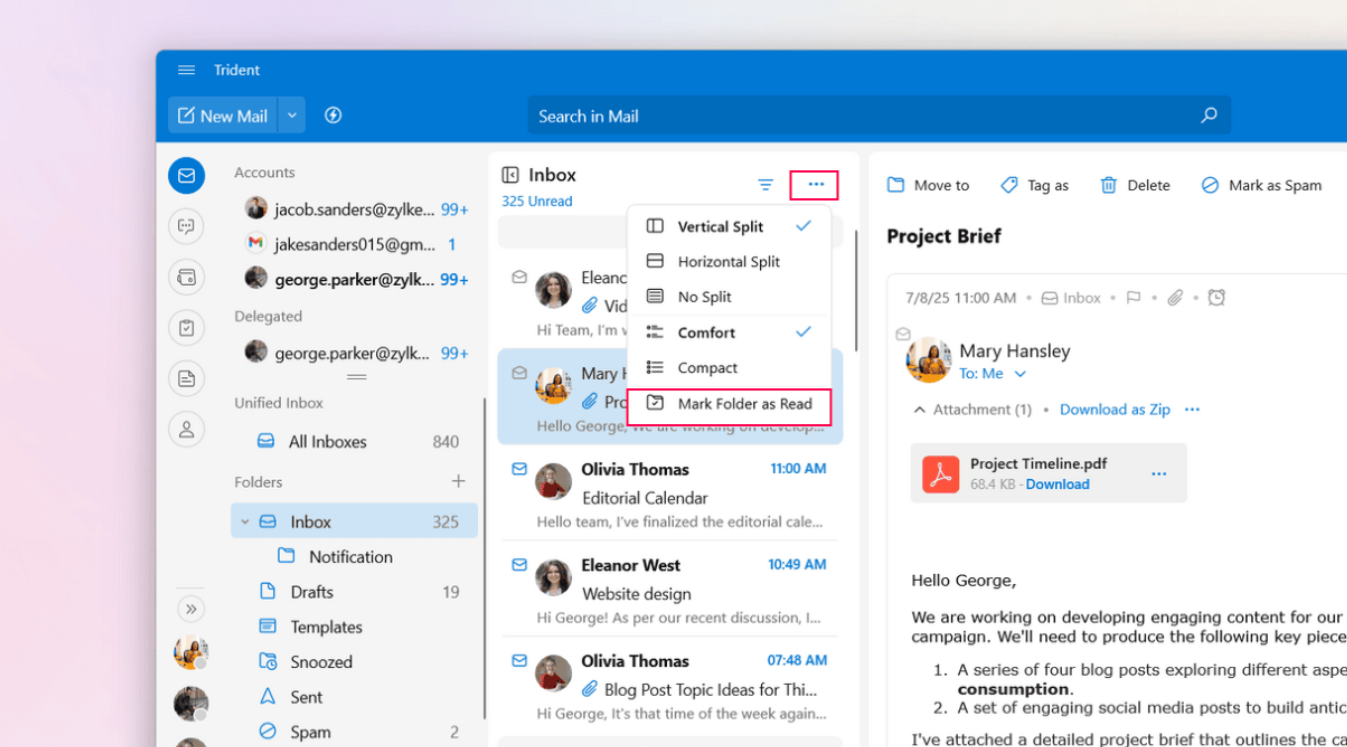1347x747 pixels.
Task: Open the filter icon in the Inbox header
Action: 765,184
